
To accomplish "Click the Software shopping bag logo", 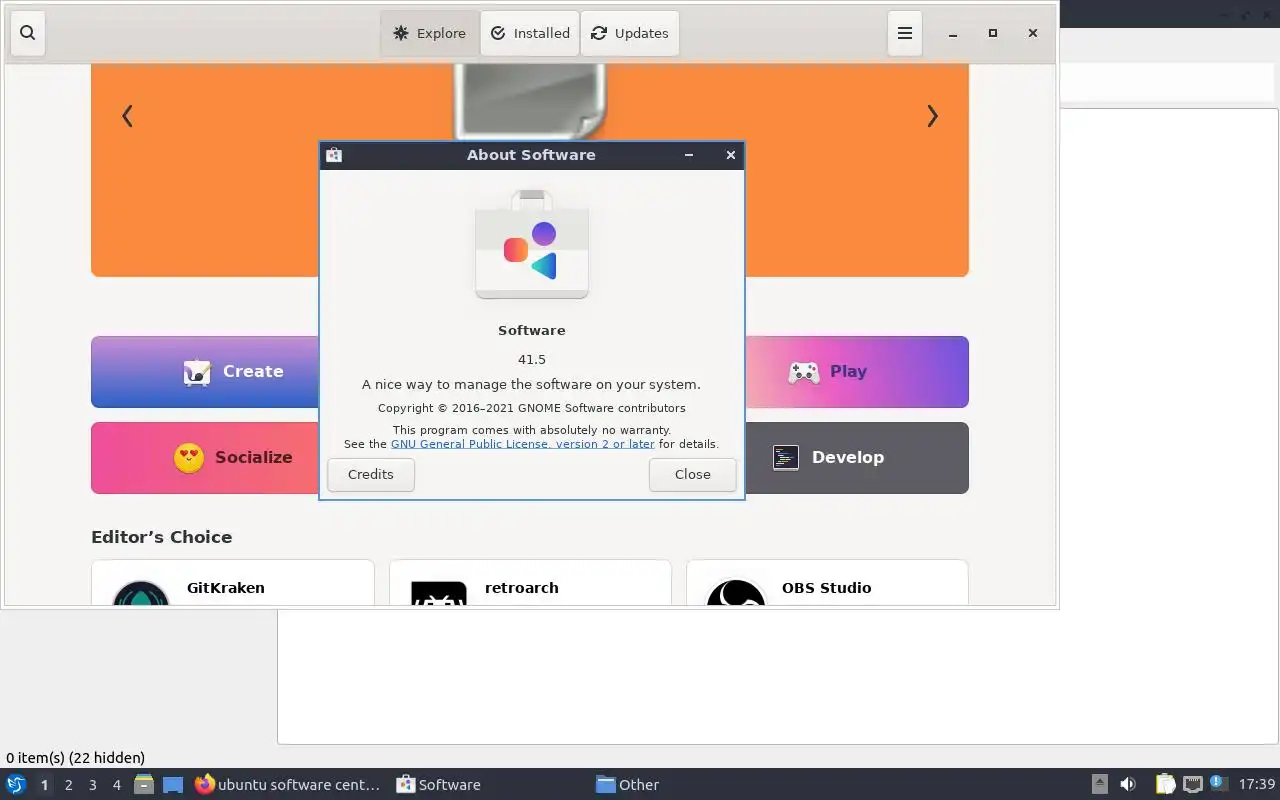I will 532,244.
